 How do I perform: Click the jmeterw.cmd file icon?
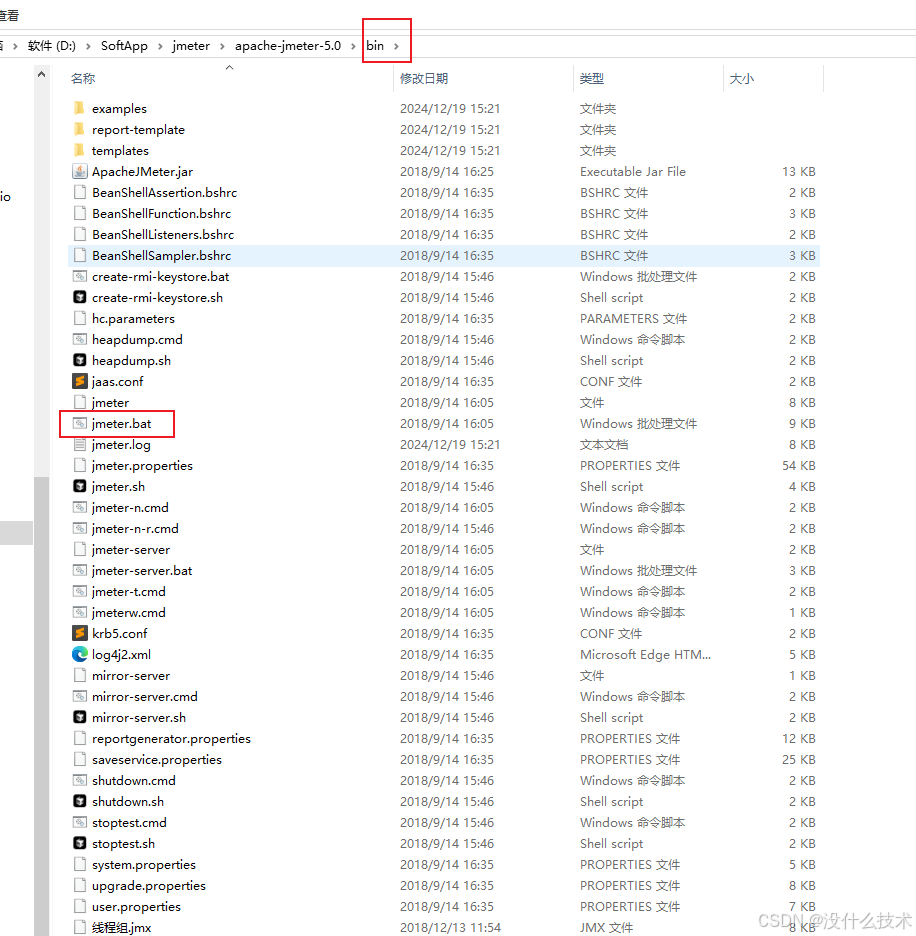[79, 612]
